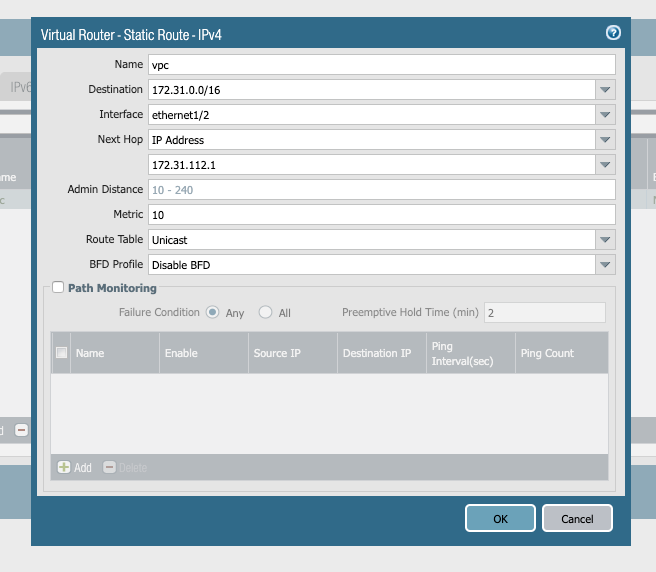
Task: Expand the Next Hop type dropdown
Action: (604, 140)
